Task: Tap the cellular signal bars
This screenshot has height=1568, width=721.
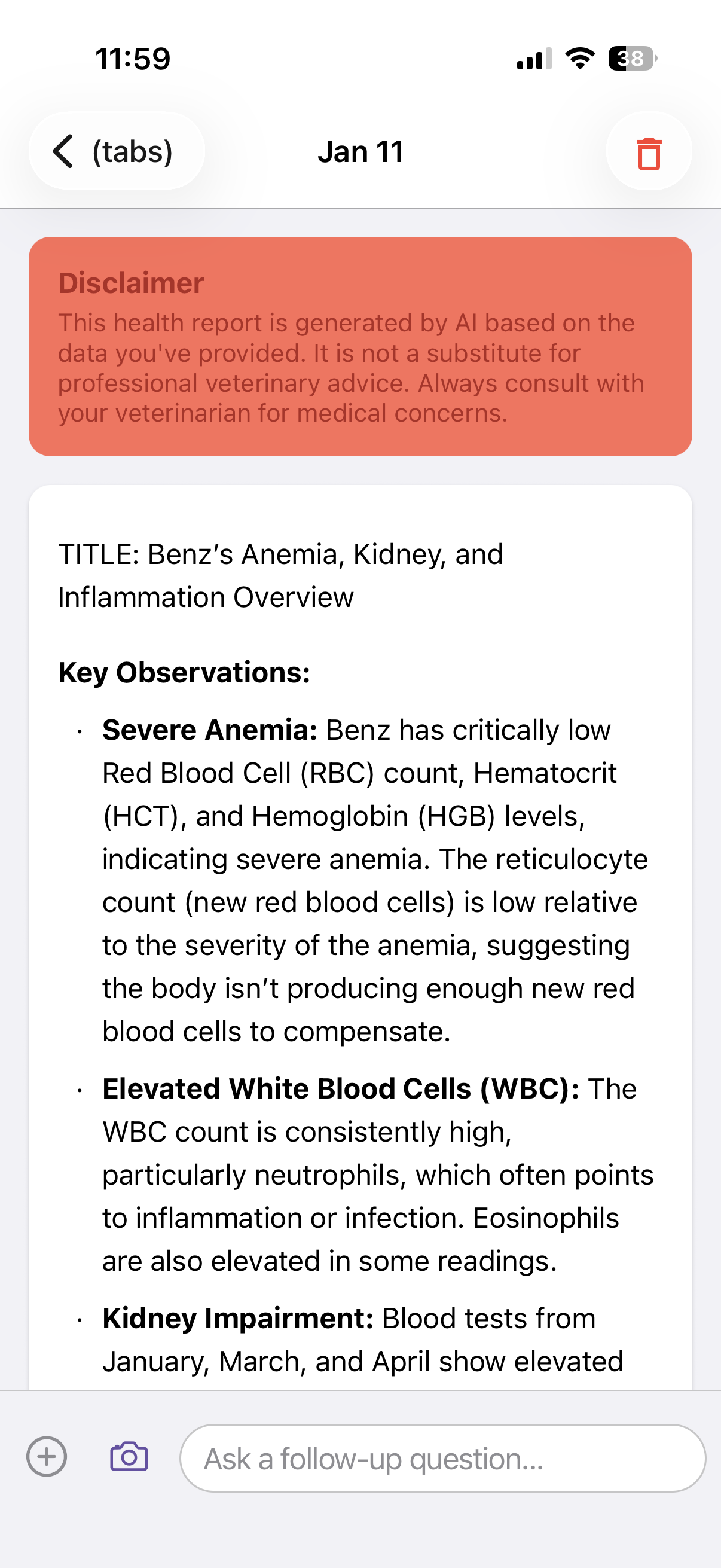Action: click(x=534, y=59)
